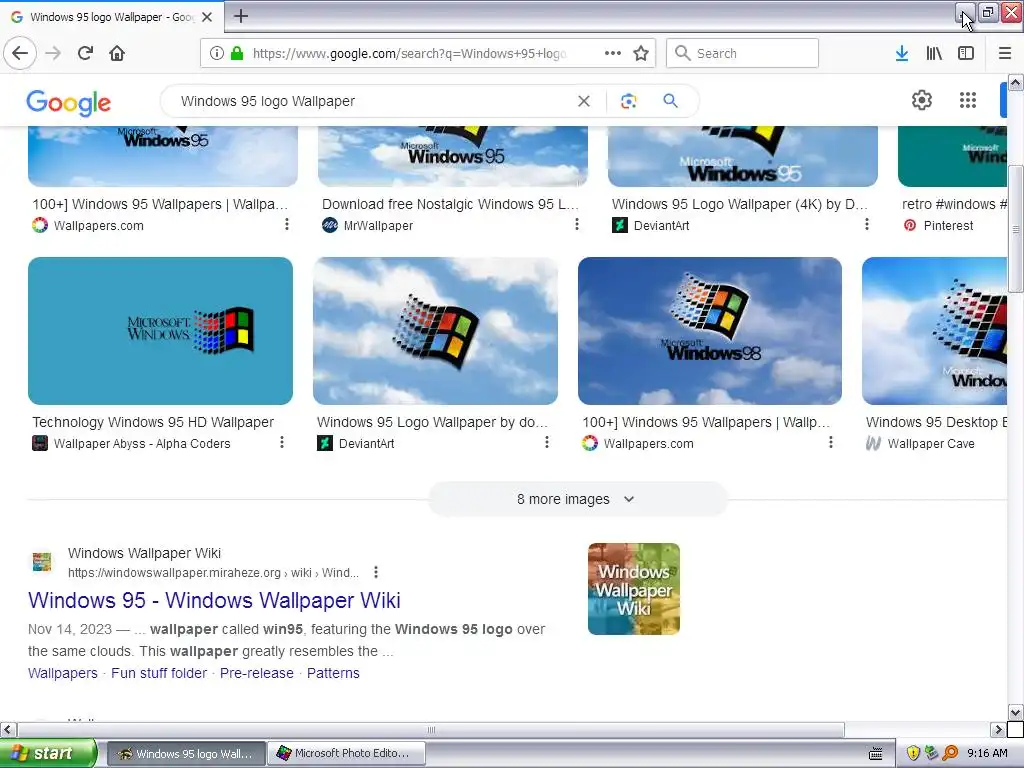Open page actions three-dot menu in address bar

coord(613,53)
